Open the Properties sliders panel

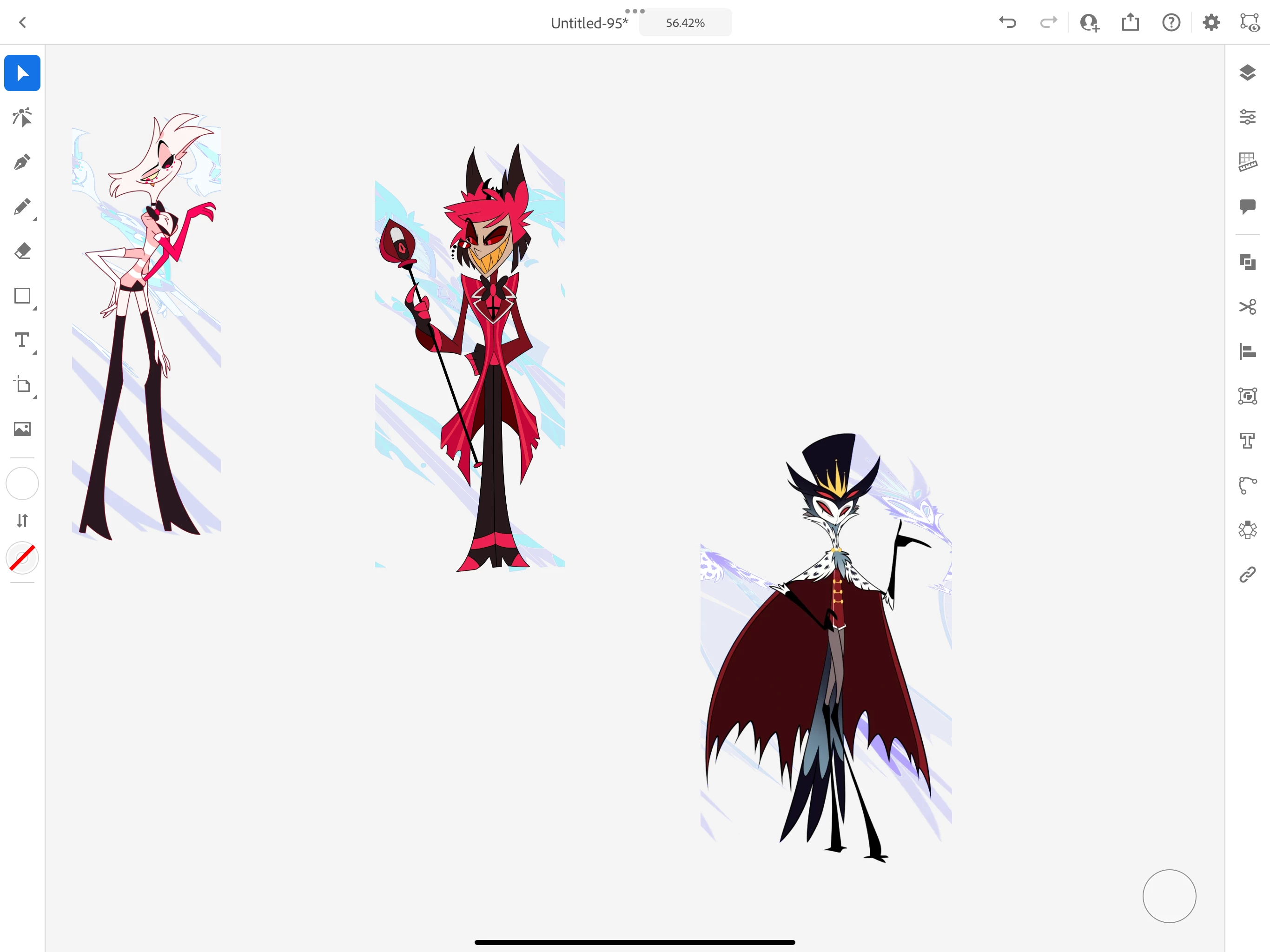1247,117
